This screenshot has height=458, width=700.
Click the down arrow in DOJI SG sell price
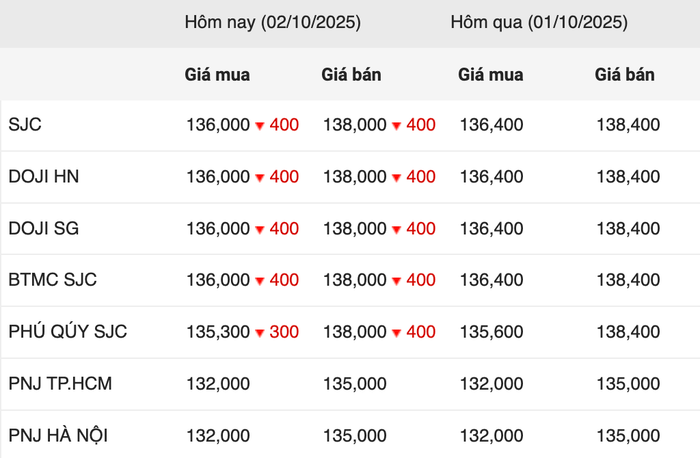pyautogui.click(x=397, y=230)
